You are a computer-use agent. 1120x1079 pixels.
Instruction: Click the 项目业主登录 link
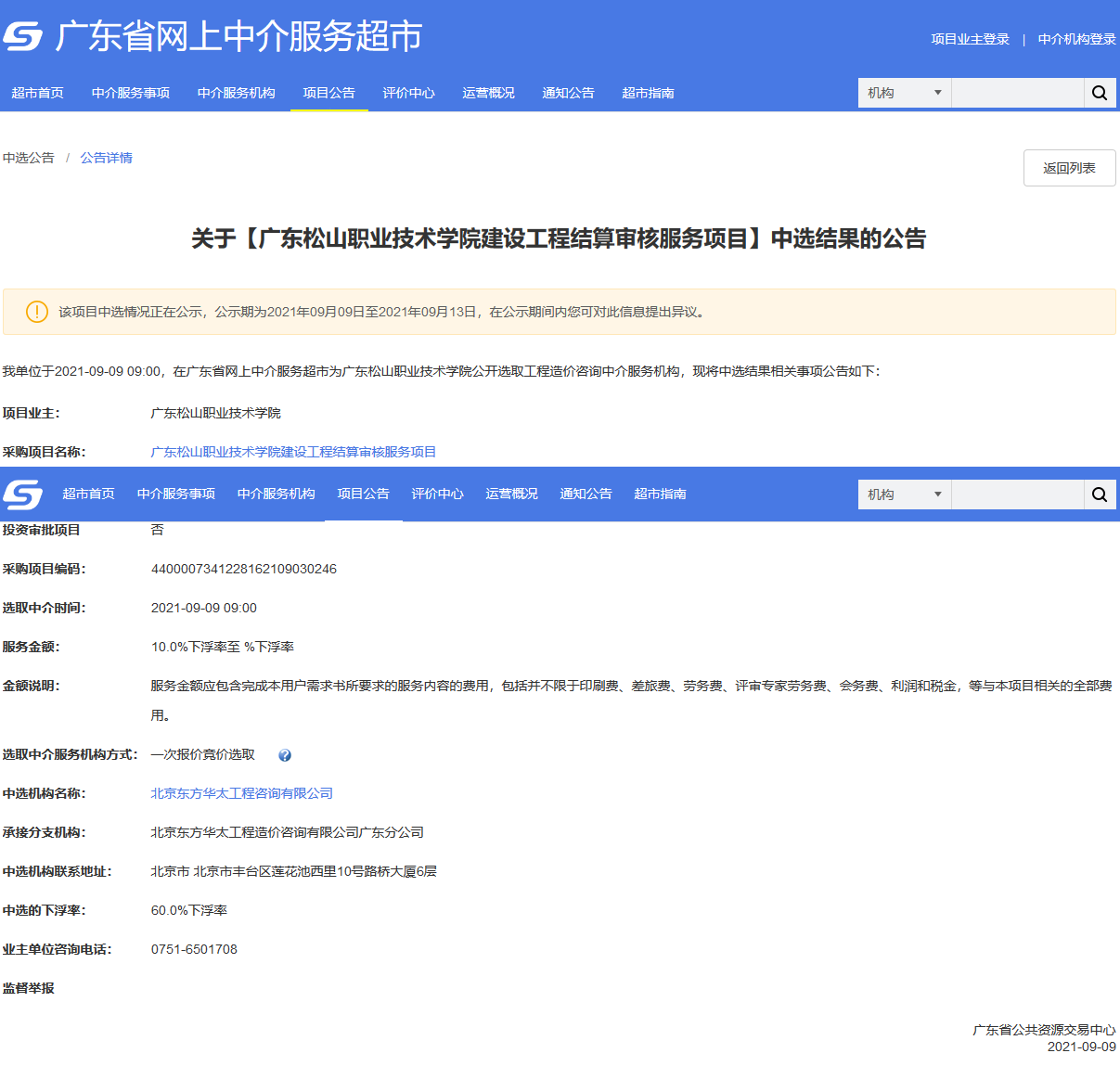click(x=971, y=39)
